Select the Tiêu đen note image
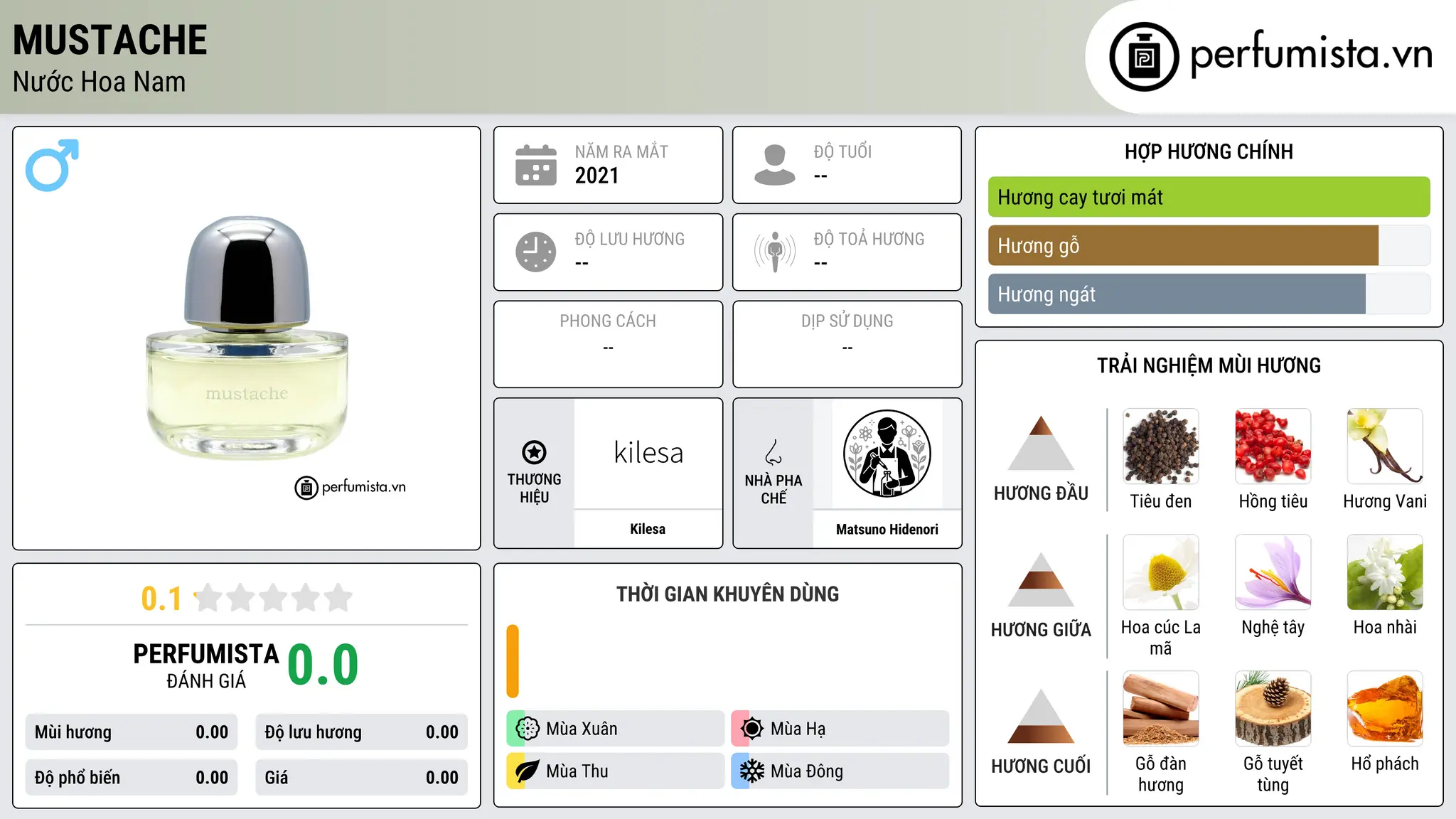This screenshot has height=819, width=1456. [x=1161, y=446]
